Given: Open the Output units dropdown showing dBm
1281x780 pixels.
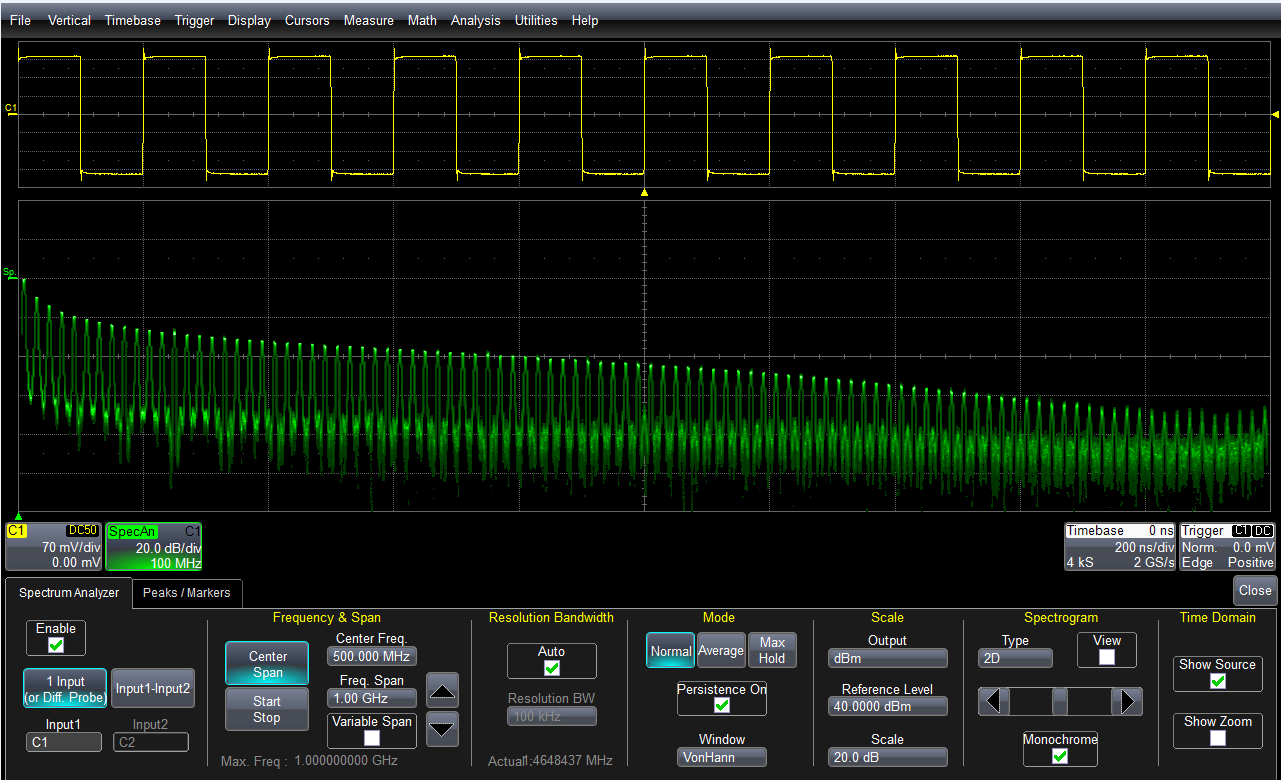Looking at the screenshot, I should pyautogui.click(x=887, y=657).
